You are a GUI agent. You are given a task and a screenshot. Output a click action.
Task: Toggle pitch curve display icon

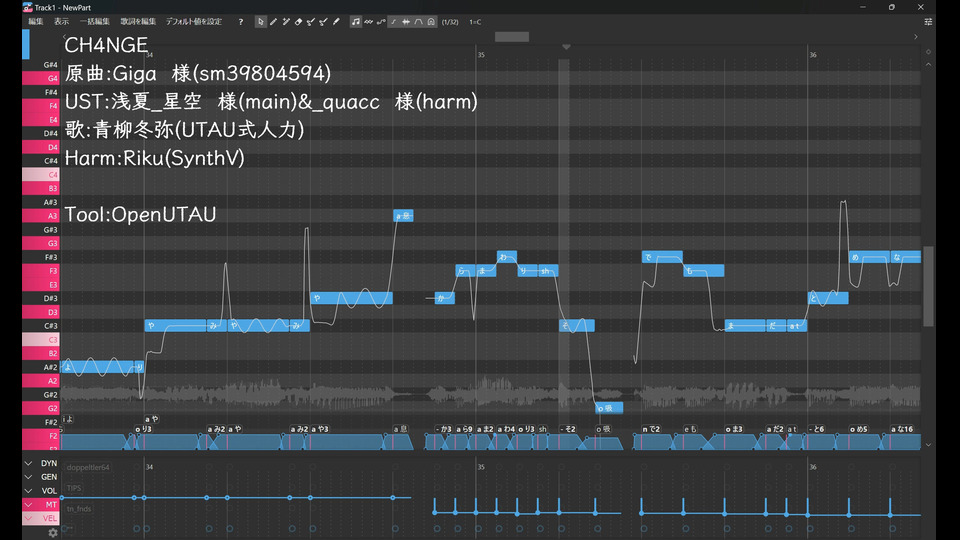381,22
